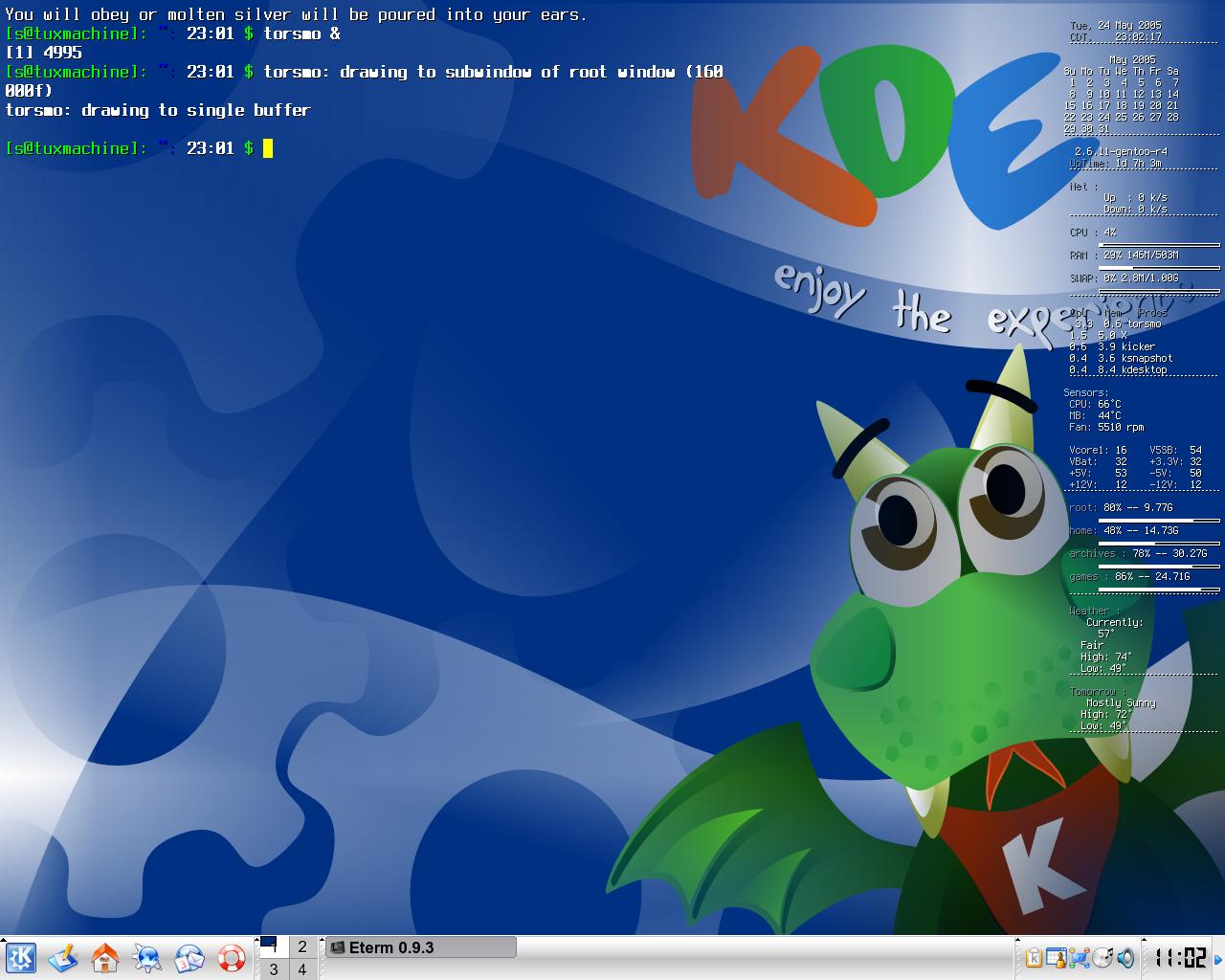Click the terminal text 'torsmo: drawing to single buffer'
This screenshot has height=980, width=1225.
click(158, 110)
